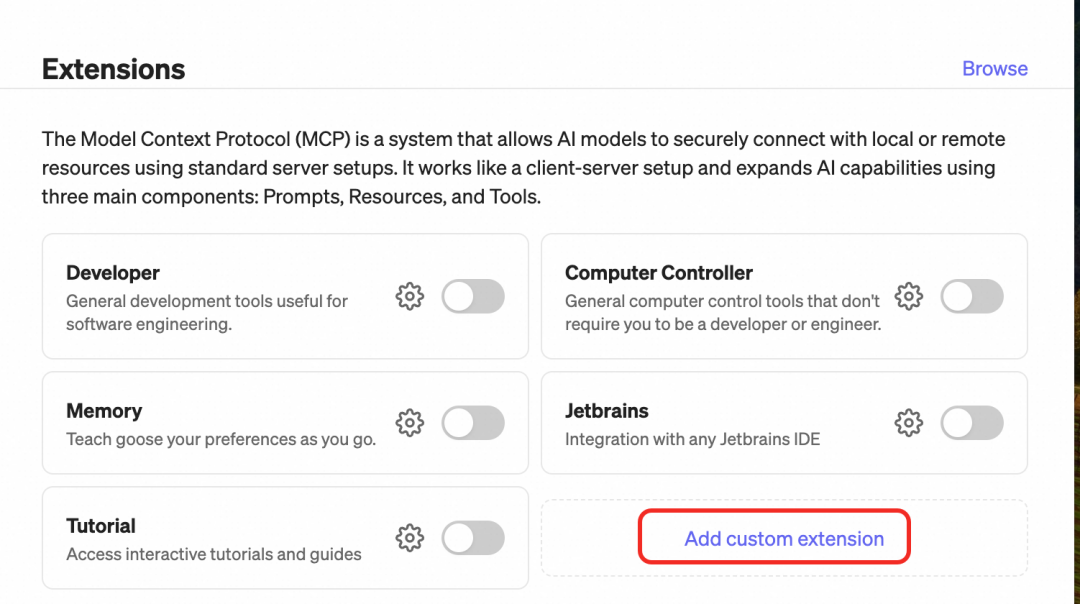Open Developer extension settings gear
Screen dimensions: 1080x604
[x=409, y=296]
